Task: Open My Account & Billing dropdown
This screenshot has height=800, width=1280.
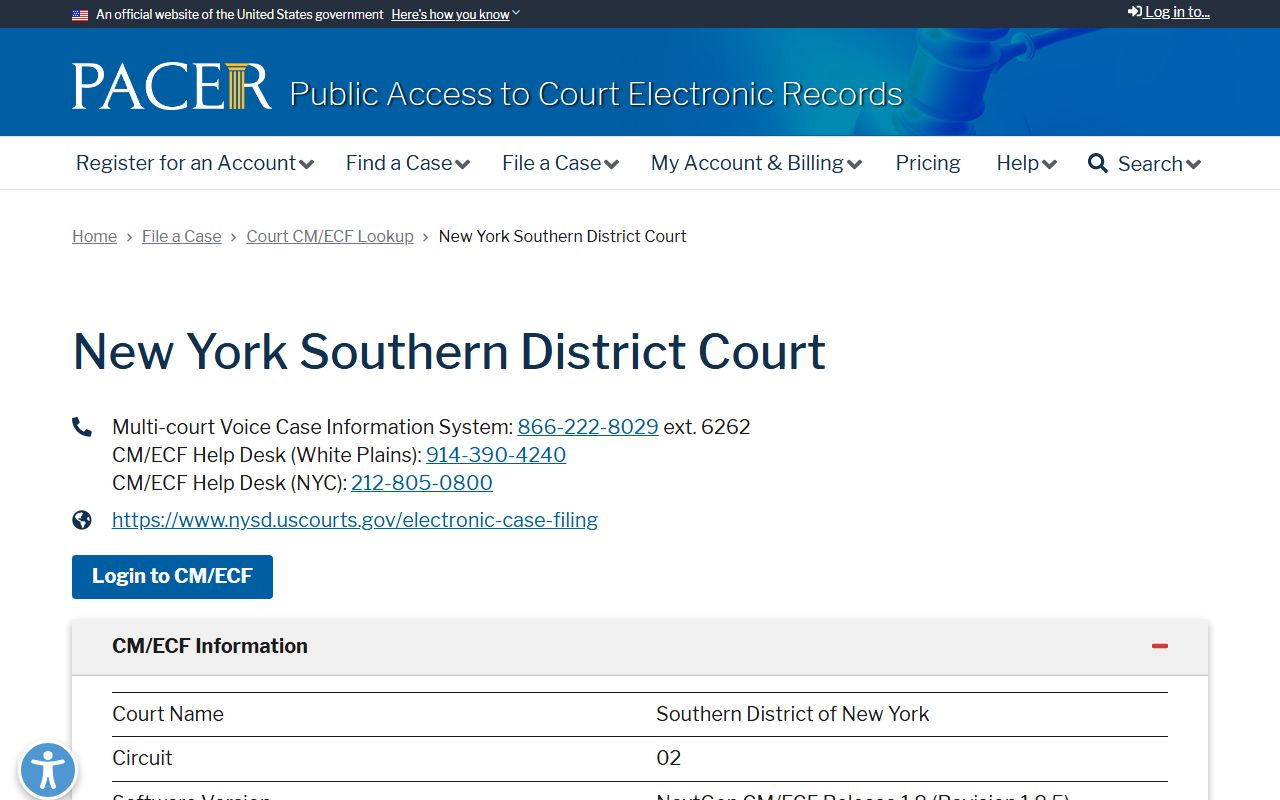Action: (756, 163)
